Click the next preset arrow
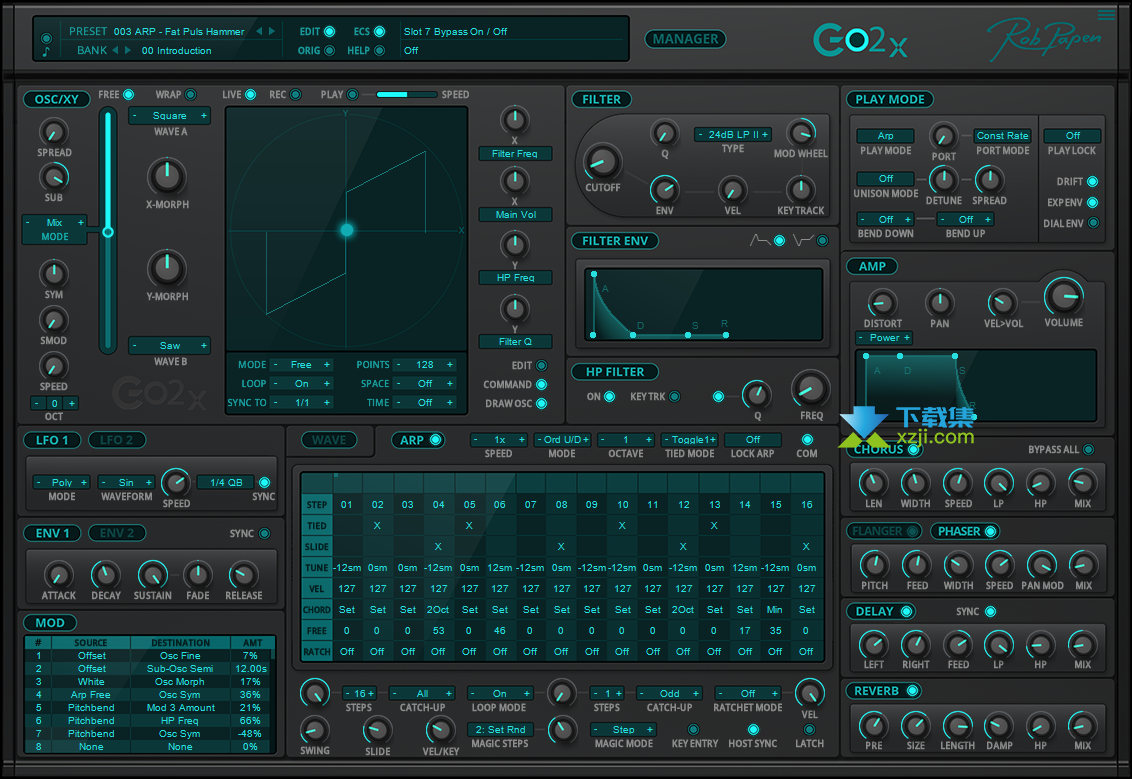This screenshot has height=779, width=1132. pyautogui.click(x=271, y=31)
